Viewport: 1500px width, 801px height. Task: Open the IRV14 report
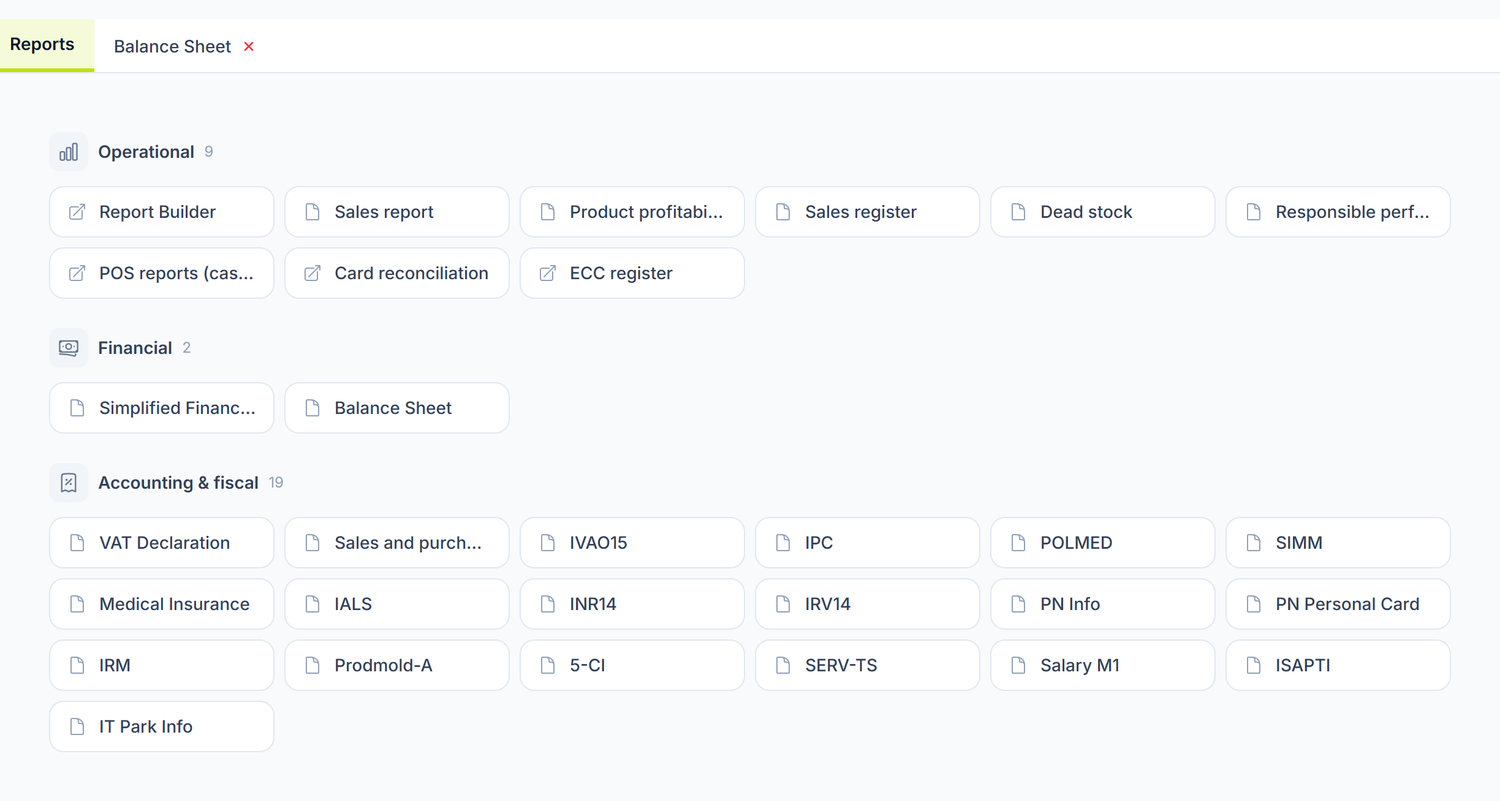click(867, 604)
